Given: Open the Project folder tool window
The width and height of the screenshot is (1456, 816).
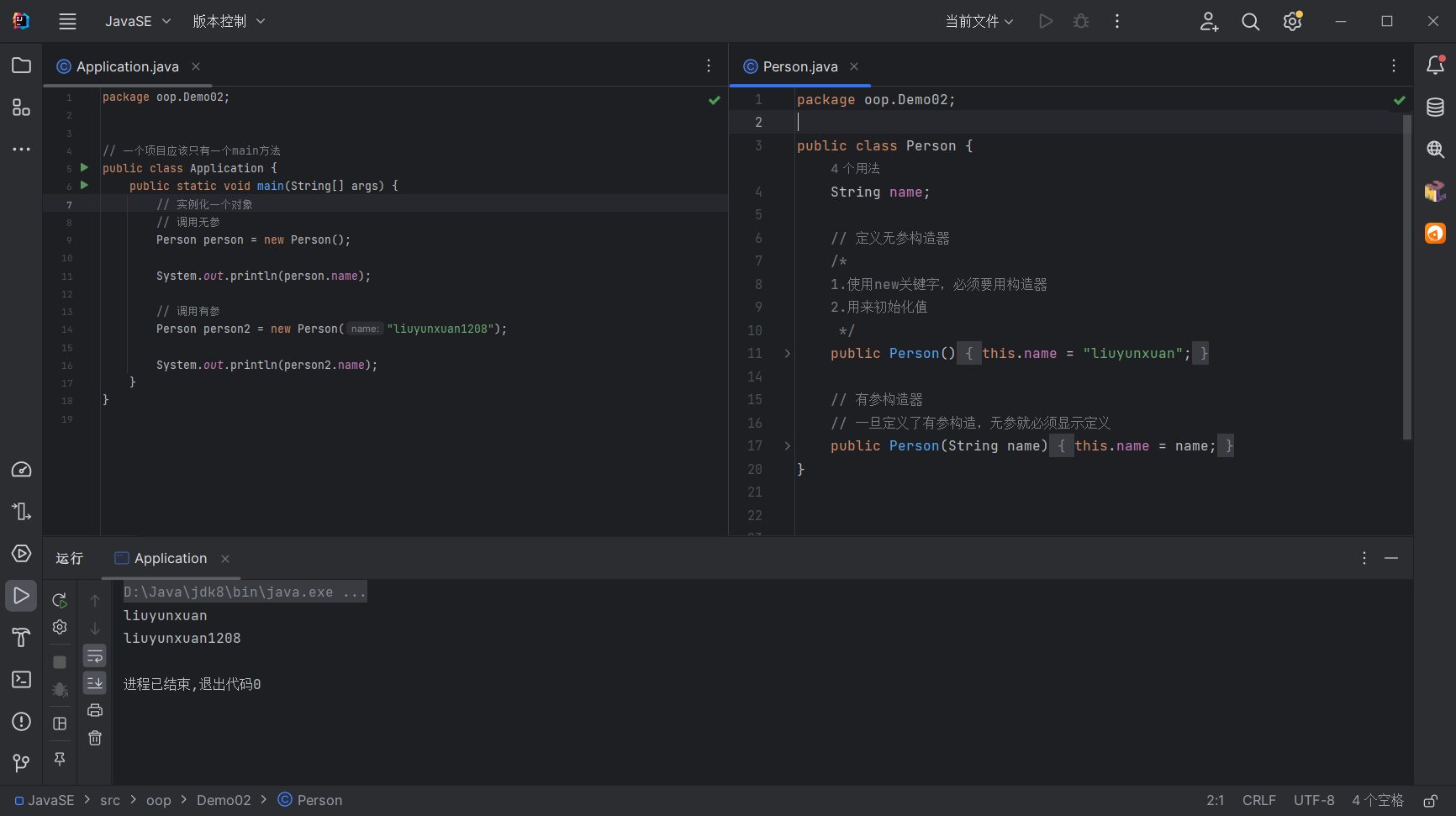Looking at the screenshot, I should click(x=21, y=66).
